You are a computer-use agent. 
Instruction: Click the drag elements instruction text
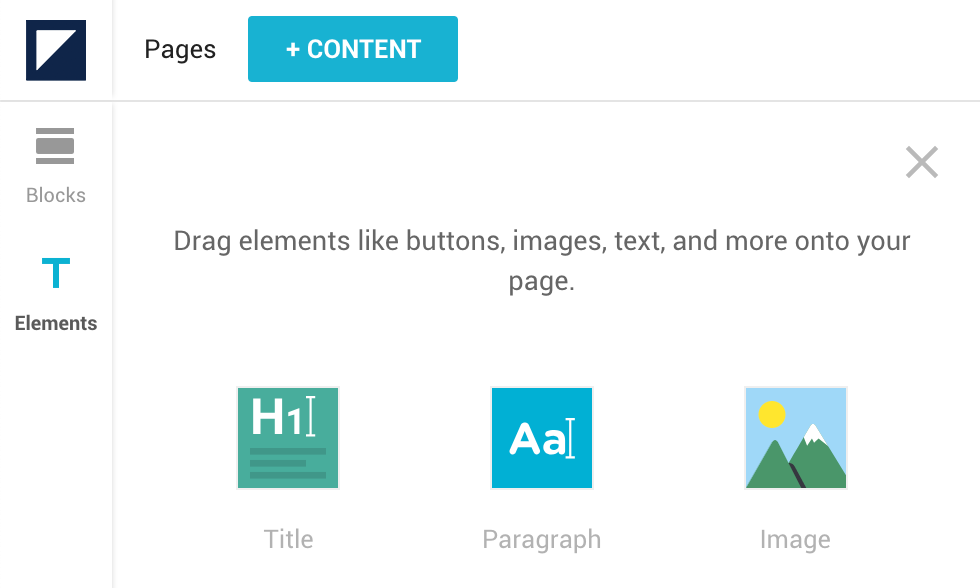[542, 261]
